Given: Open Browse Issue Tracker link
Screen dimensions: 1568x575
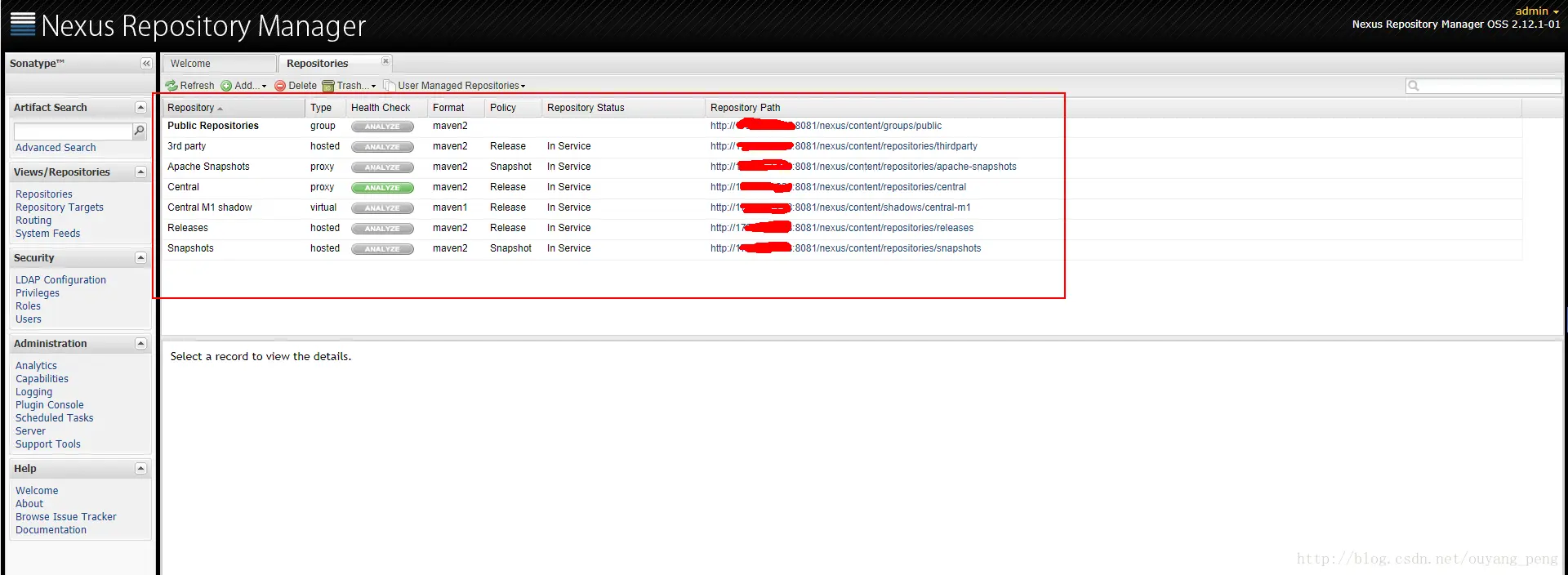Looking at the screenshot, I should click(x=66, y=517).
